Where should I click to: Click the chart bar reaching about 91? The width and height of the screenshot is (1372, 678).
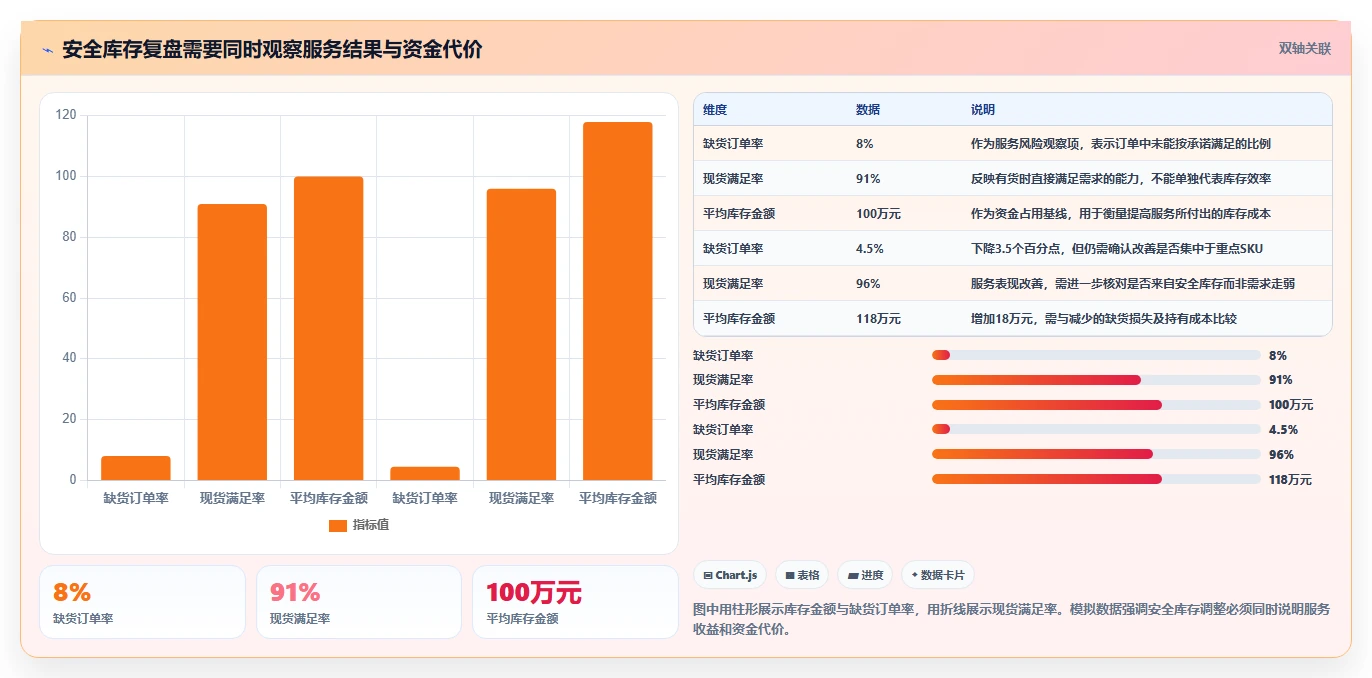pos(232,342)
